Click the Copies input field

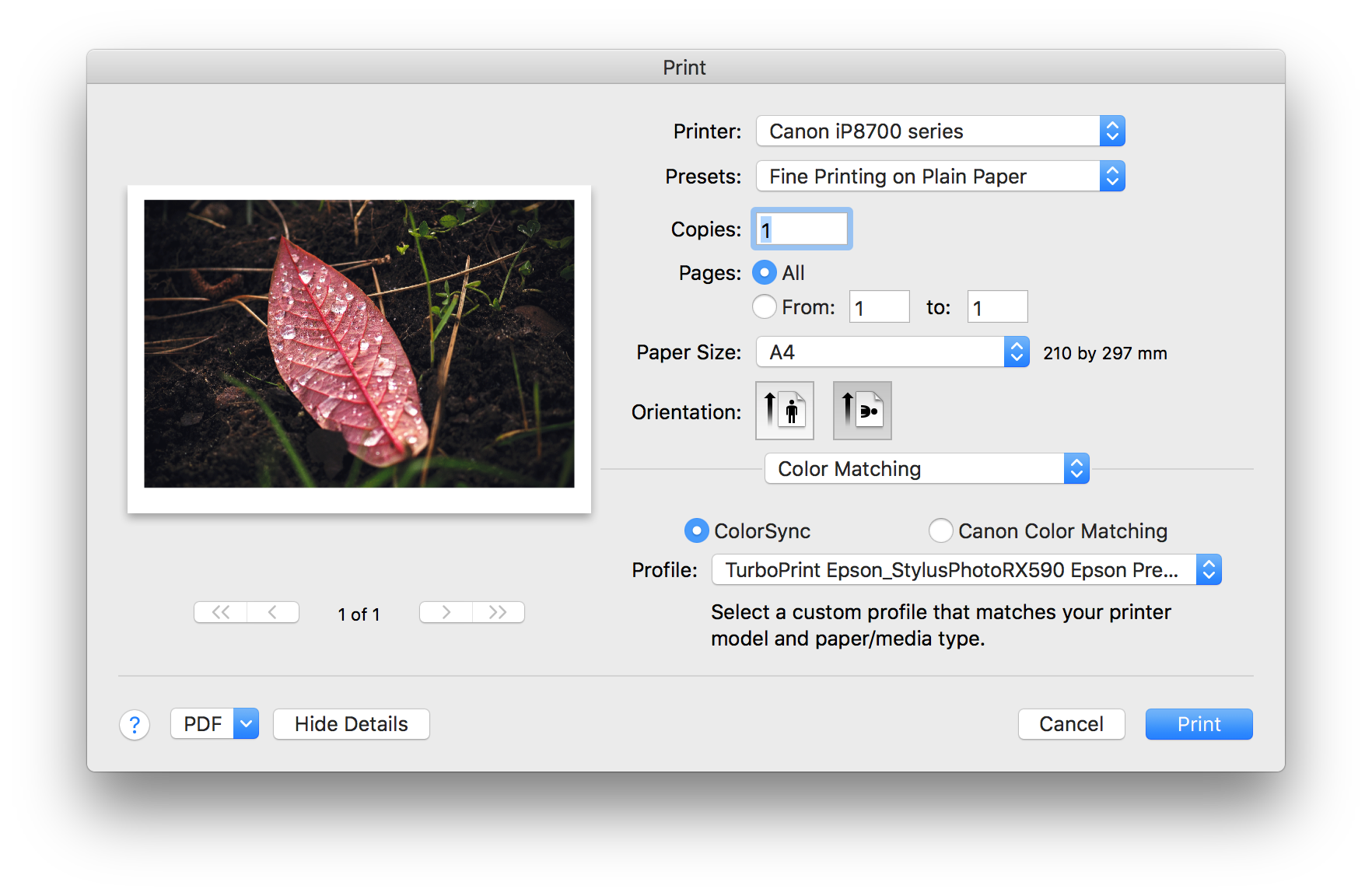(802, 229)
